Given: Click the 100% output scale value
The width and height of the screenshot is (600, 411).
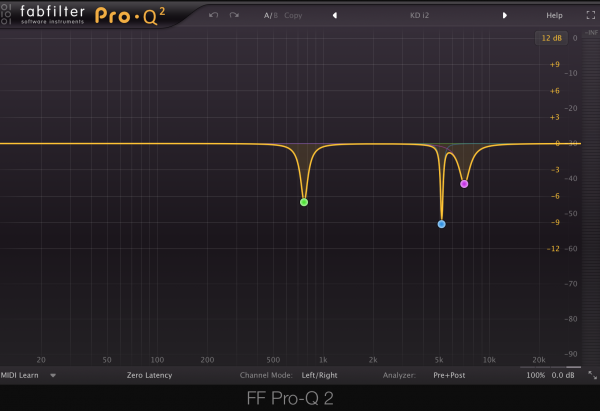Looking at the screenshot, I should [x=535, y=375].
